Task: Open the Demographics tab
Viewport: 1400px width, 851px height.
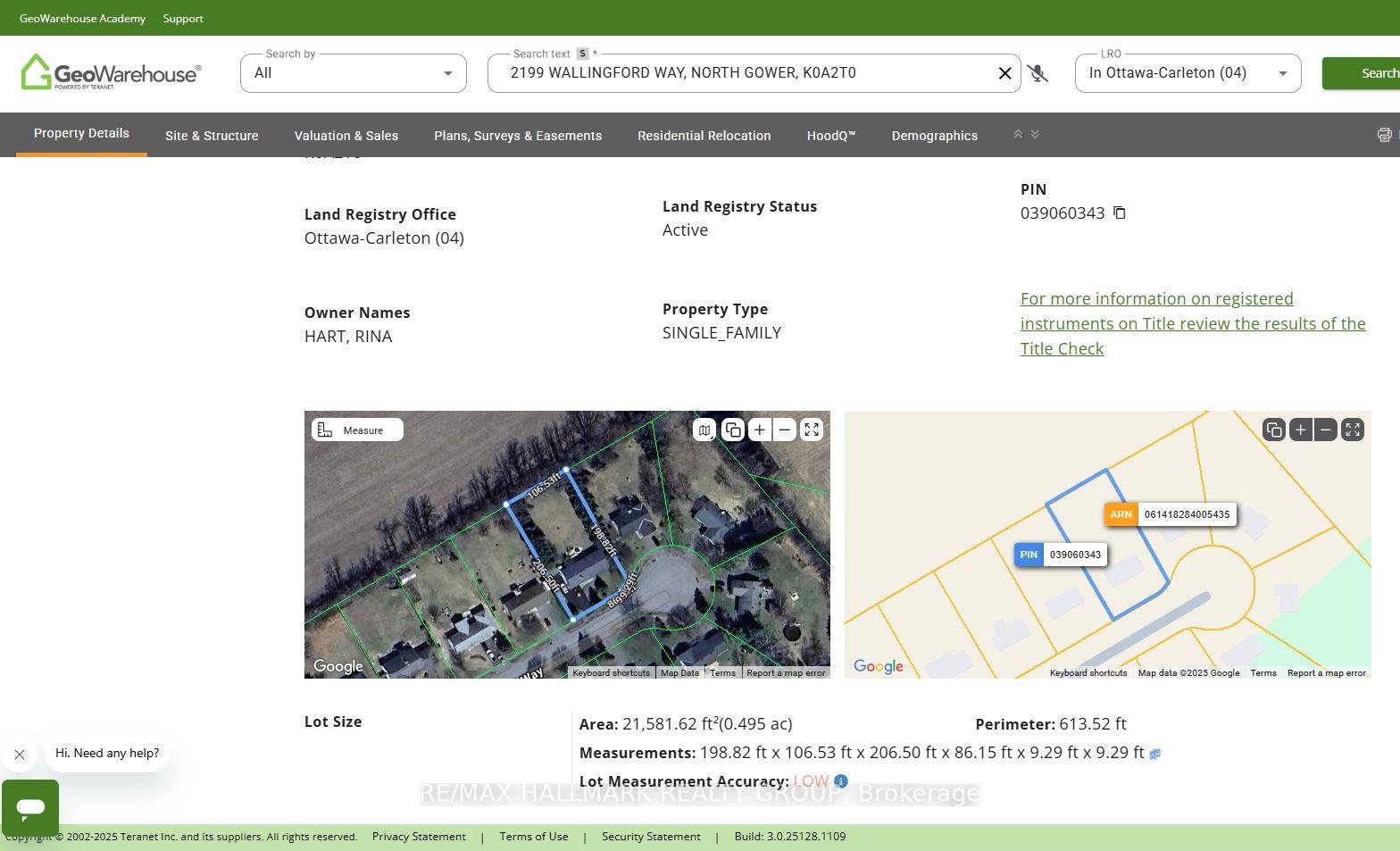Action: 935,136
